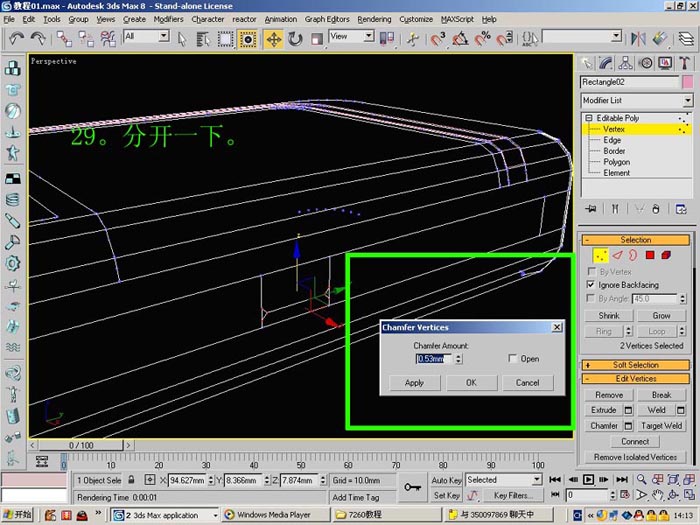The height and width of the screenshot is (525, 700).
Task: Open the Graph Editors menu
Action: [x=327, y=19]
